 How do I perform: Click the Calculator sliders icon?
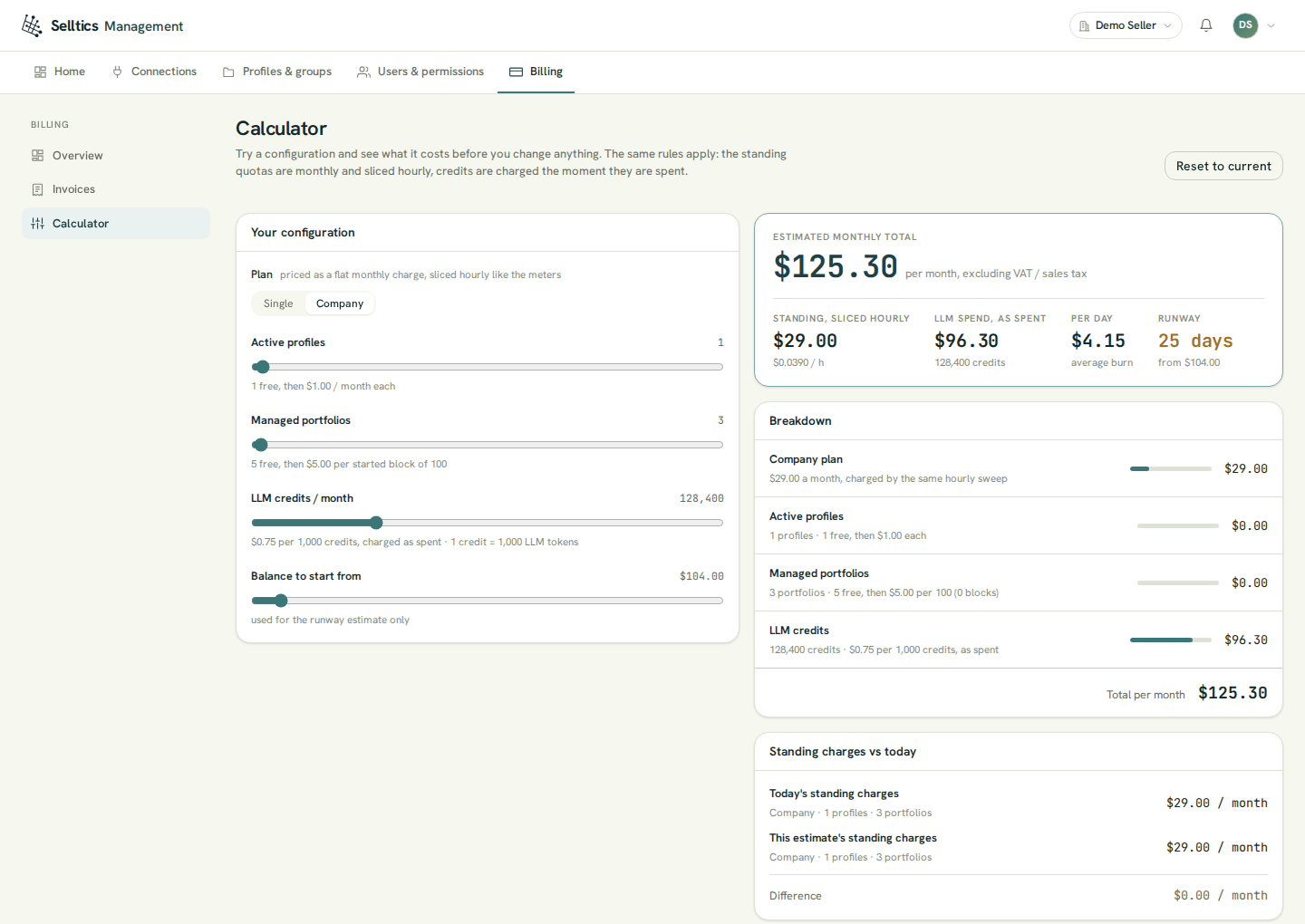(37, 224)
